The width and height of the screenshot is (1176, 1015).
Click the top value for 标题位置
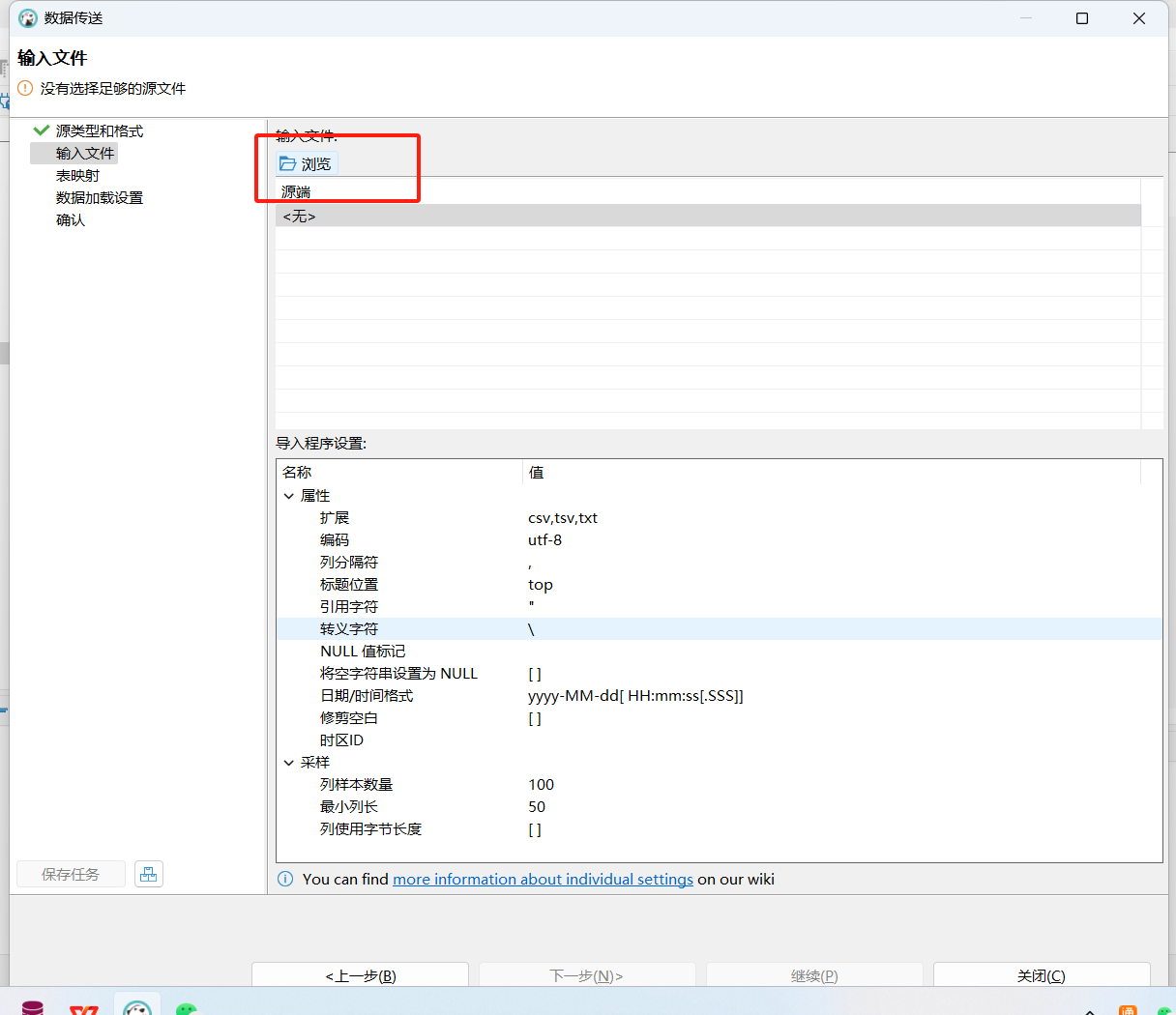[x=541, y=585]
